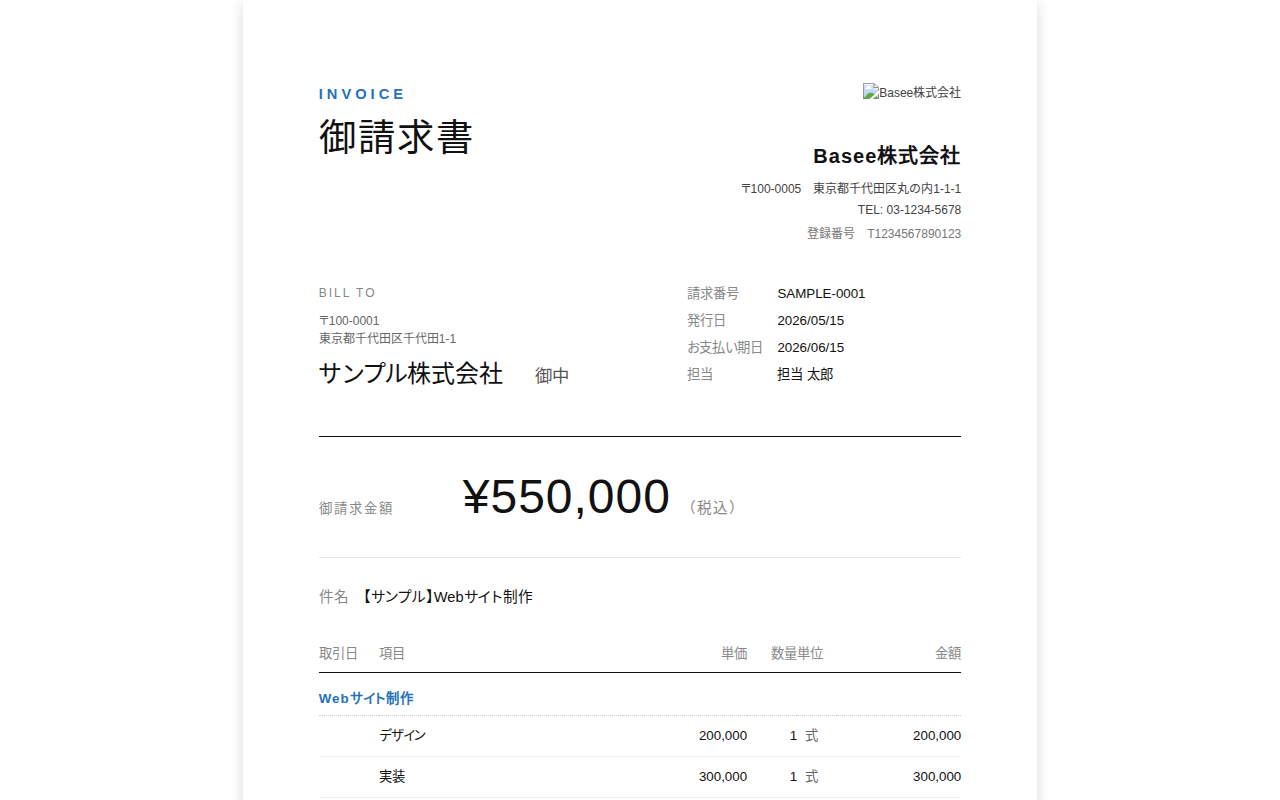Select client name サンプル株式会社
1280x800 pixels.
[x=411, y=374]
